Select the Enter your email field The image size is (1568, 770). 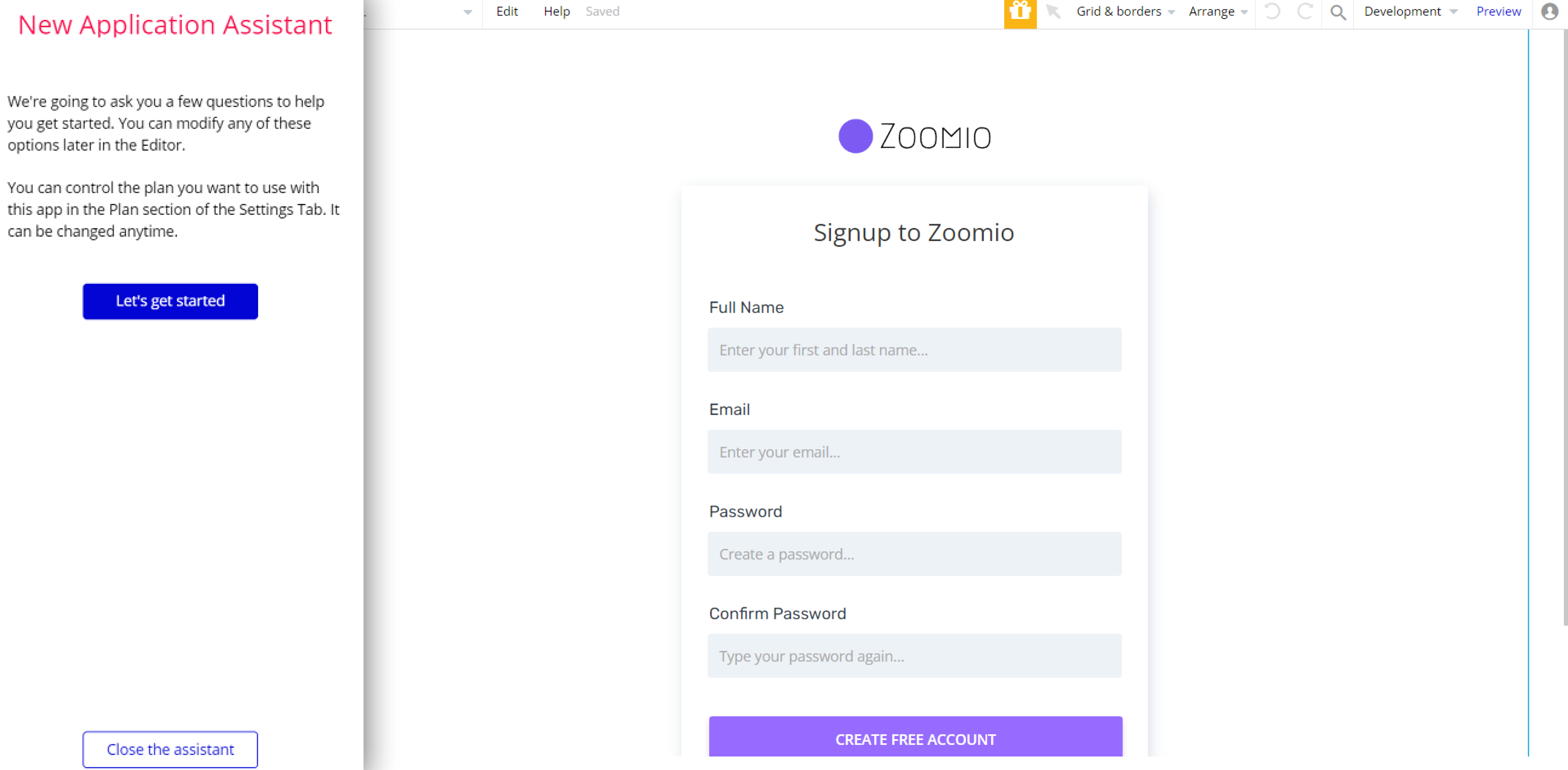[914, 452]
